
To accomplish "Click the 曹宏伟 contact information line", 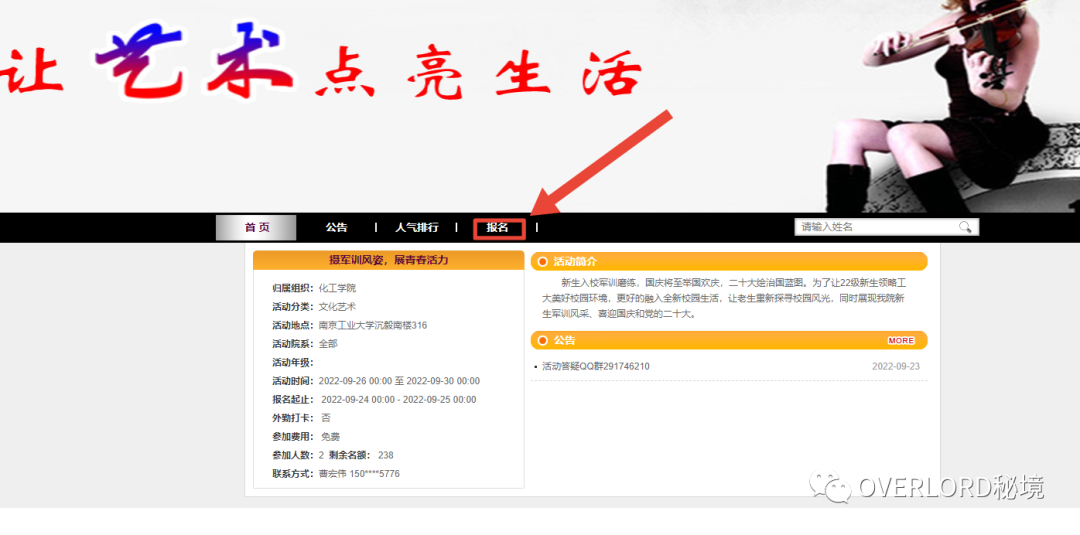I will (x=358, y=474).
